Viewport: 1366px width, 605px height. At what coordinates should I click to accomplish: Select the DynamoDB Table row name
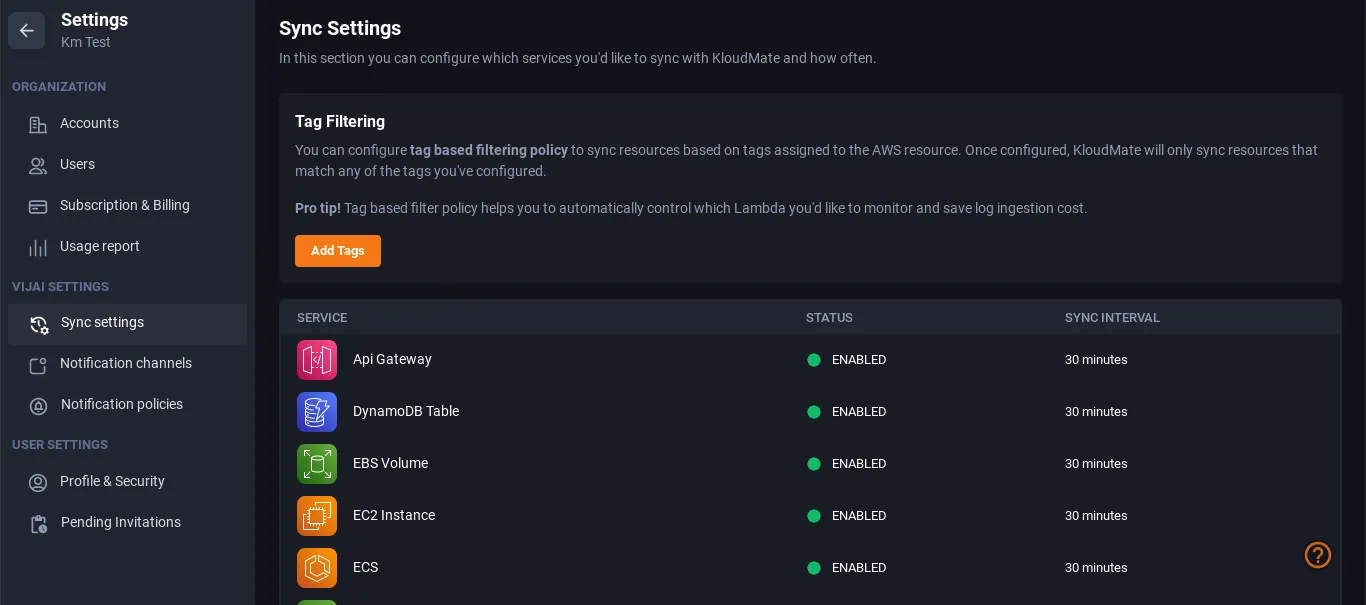[x=406, y=411]
